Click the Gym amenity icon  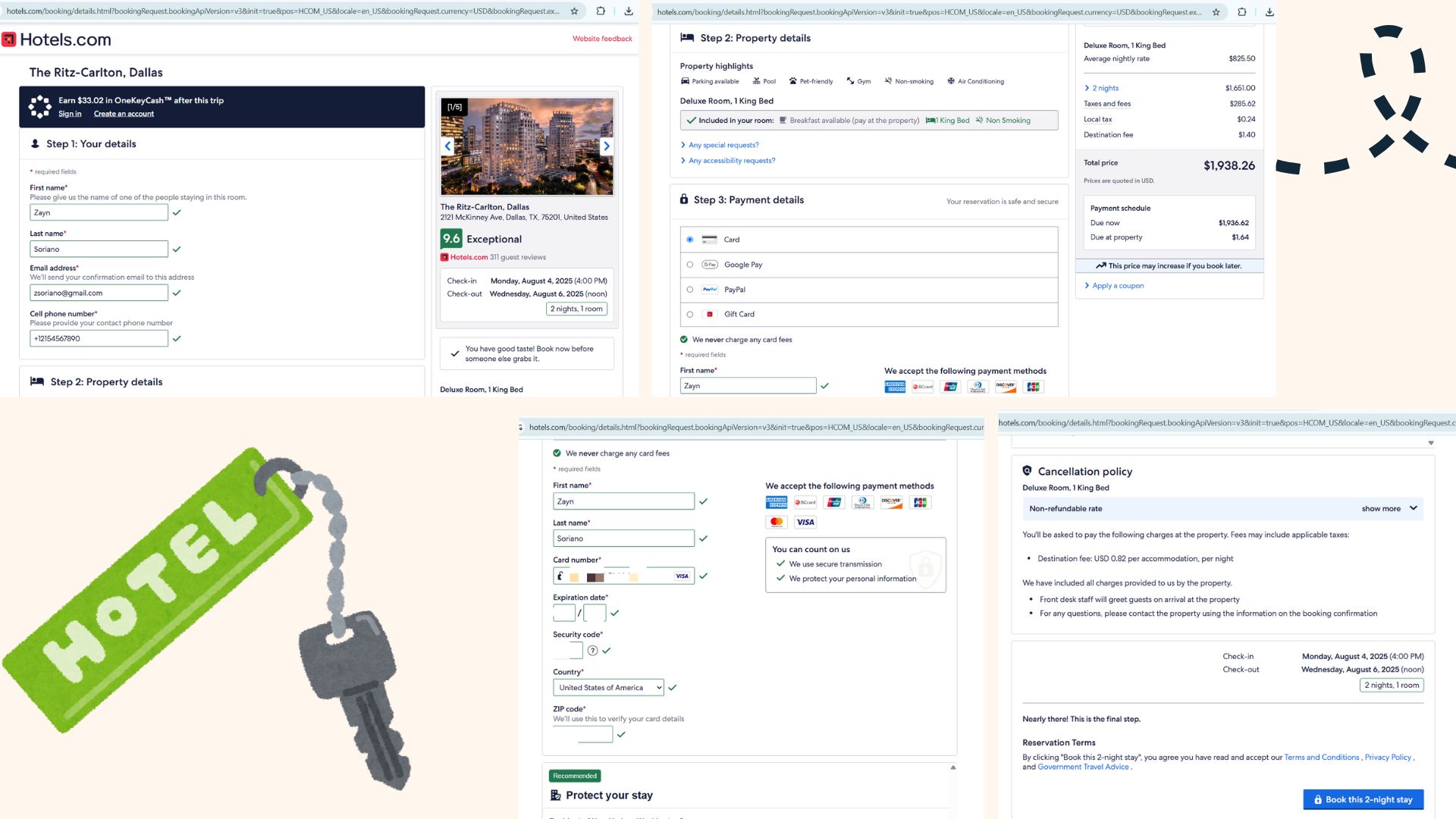[851, 81]
